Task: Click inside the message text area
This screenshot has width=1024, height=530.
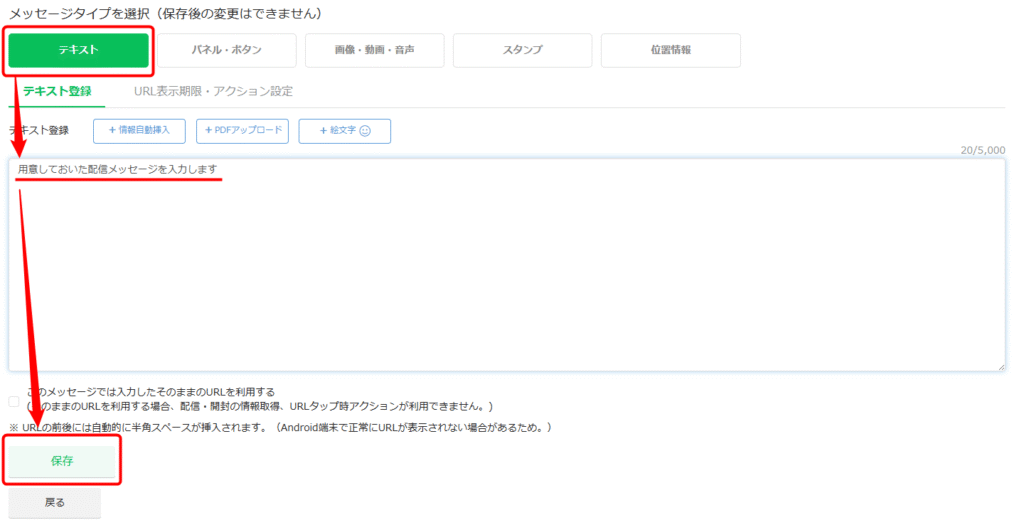Action: (x=507, y=265)
